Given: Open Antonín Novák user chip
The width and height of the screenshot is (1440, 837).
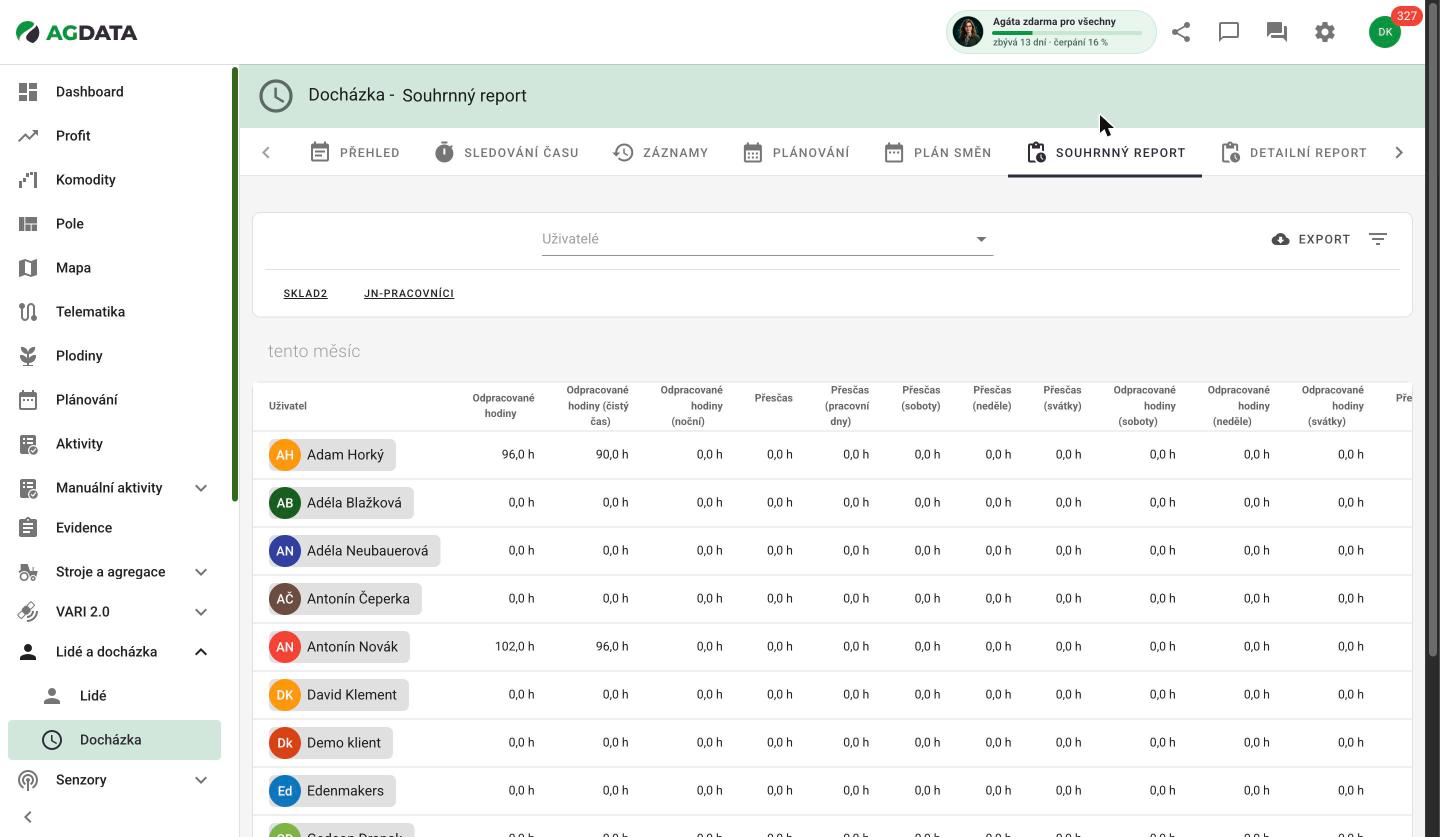Looking at the screenshot, I should click(339, 647).
